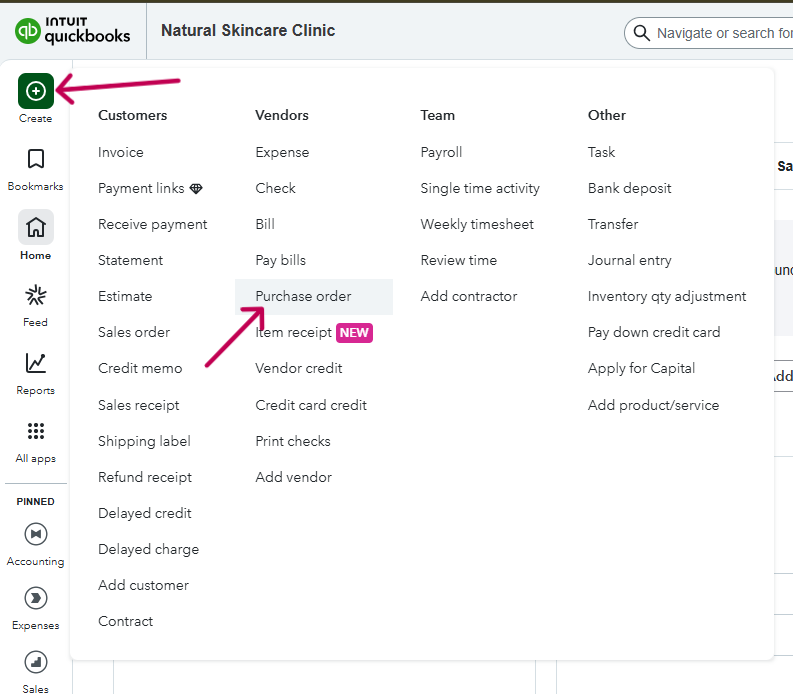Open the All apps grid icon

pos(36,431)
